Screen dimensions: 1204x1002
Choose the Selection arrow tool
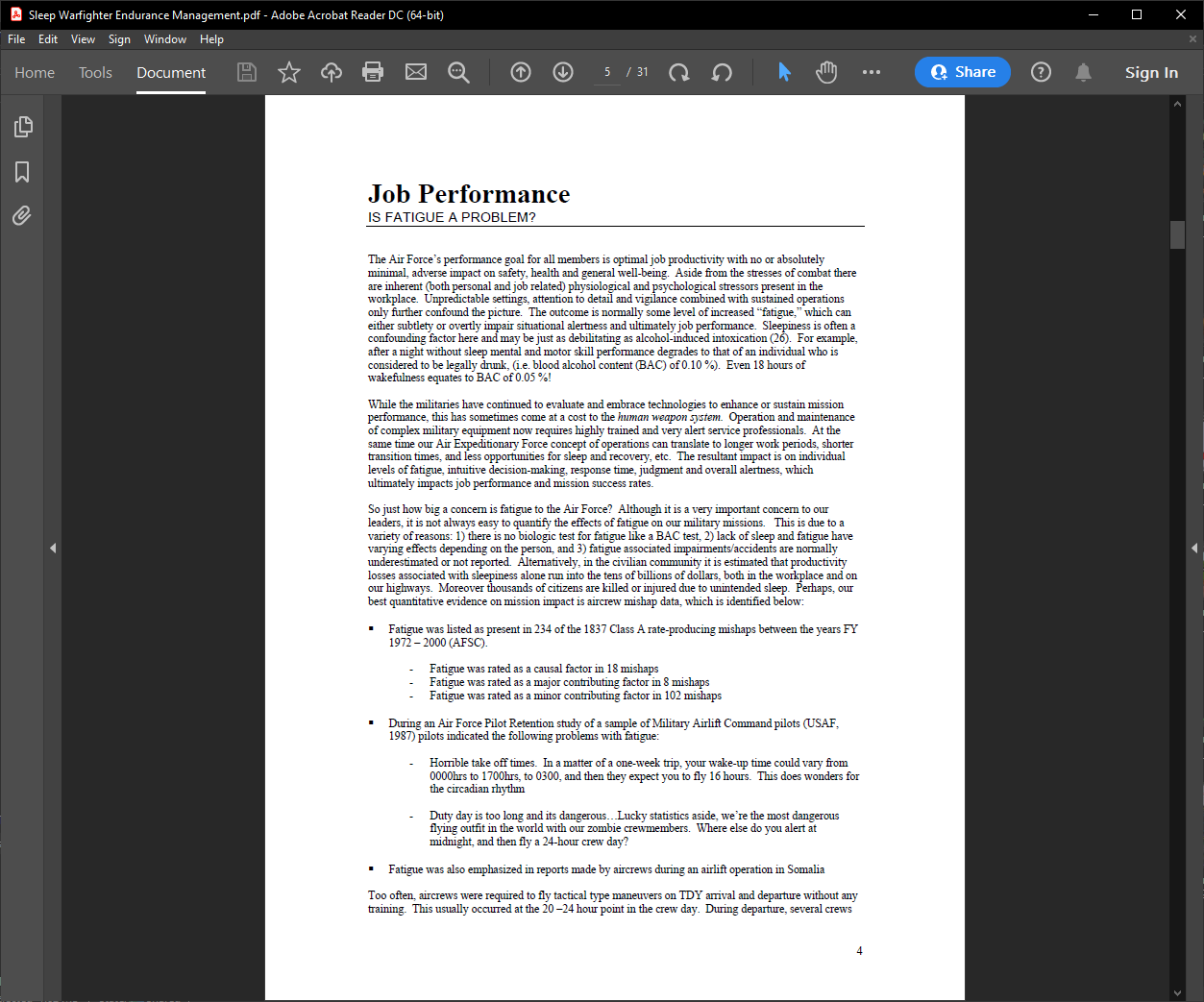point(784,72)
